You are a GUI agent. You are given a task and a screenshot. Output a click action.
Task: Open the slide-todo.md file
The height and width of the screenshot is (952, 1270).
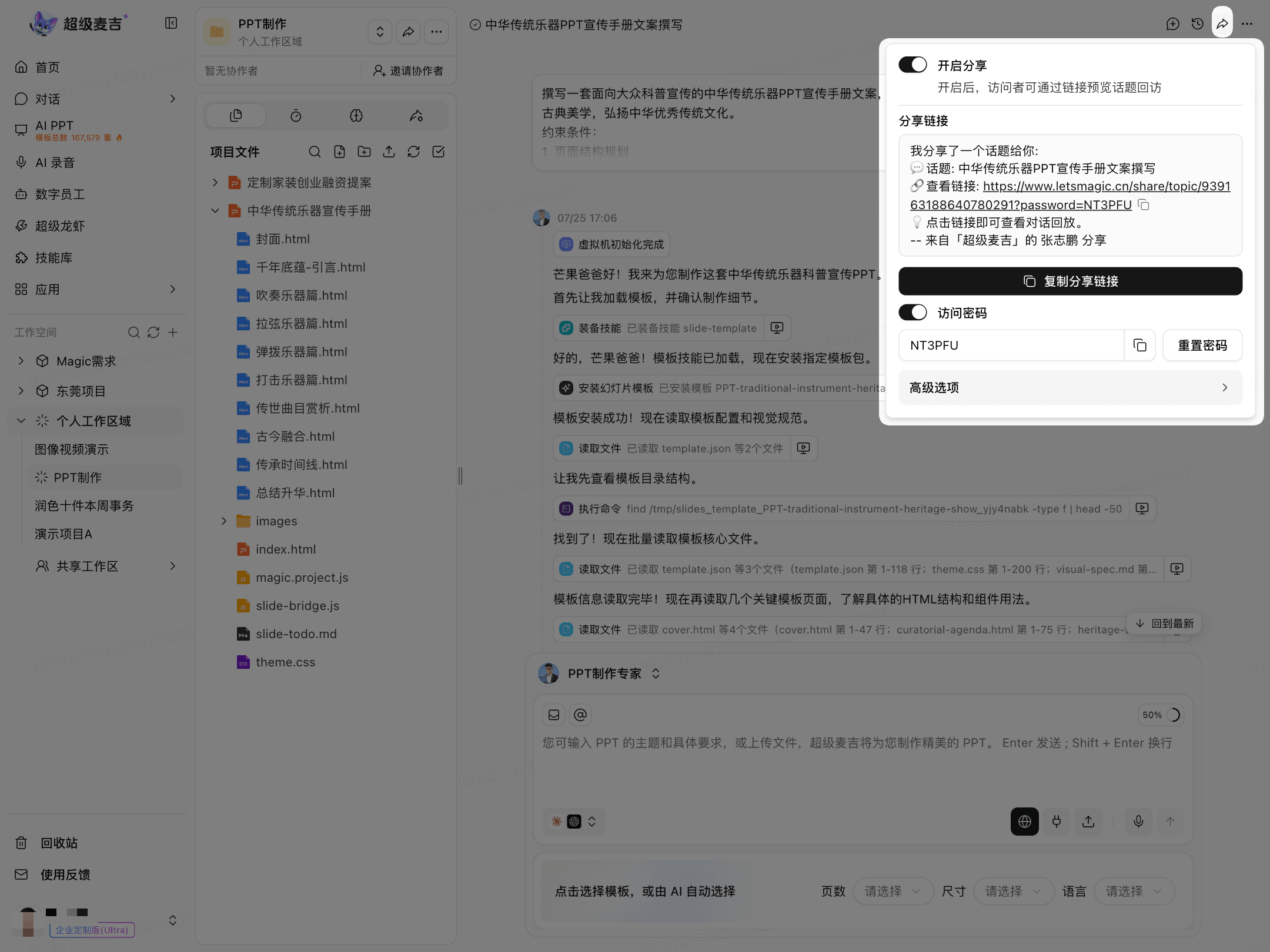pos(296,634)
